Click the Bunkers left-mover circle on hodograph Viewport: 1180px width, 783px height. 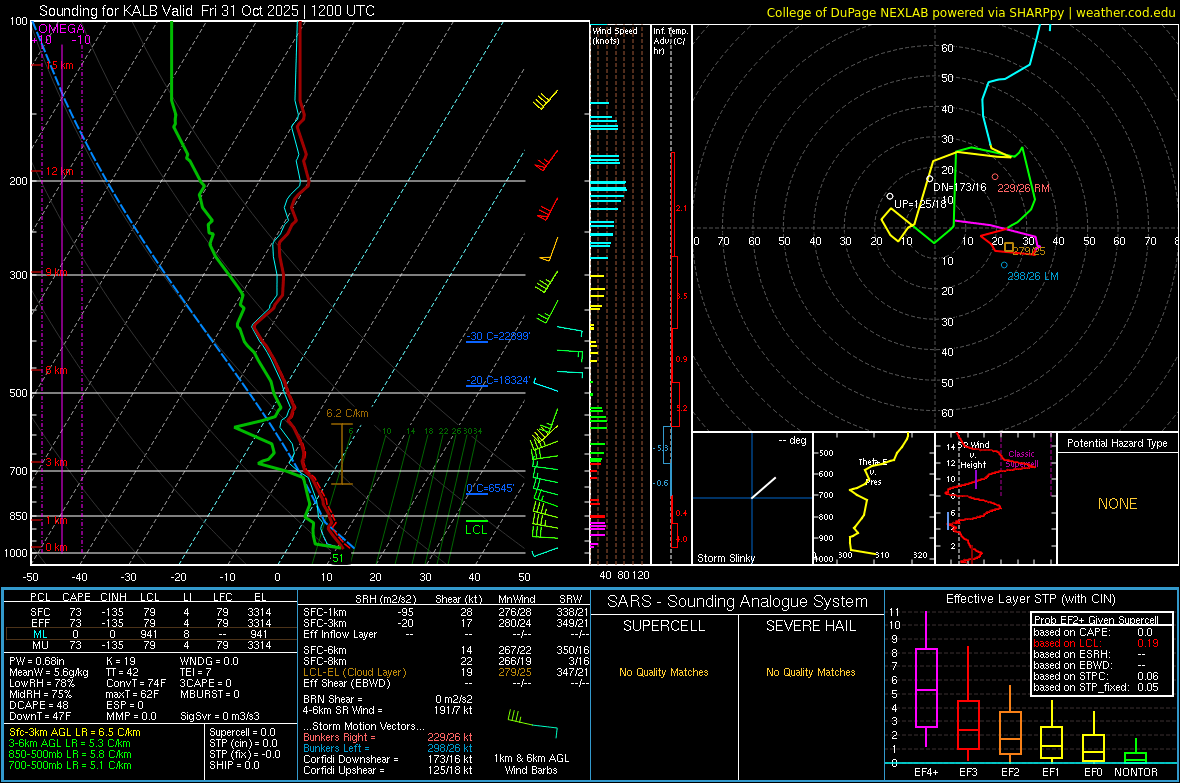point(1004,265)
